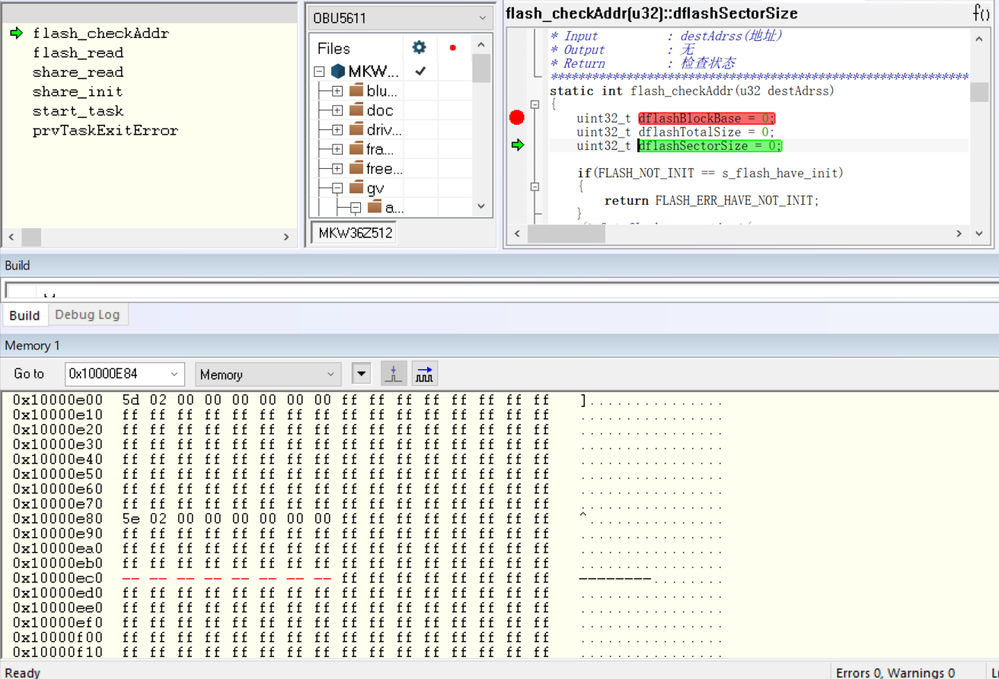The image size is (999, 679).
Task: Click the call stack scroll-right arrow
Action: click(286, 237)
